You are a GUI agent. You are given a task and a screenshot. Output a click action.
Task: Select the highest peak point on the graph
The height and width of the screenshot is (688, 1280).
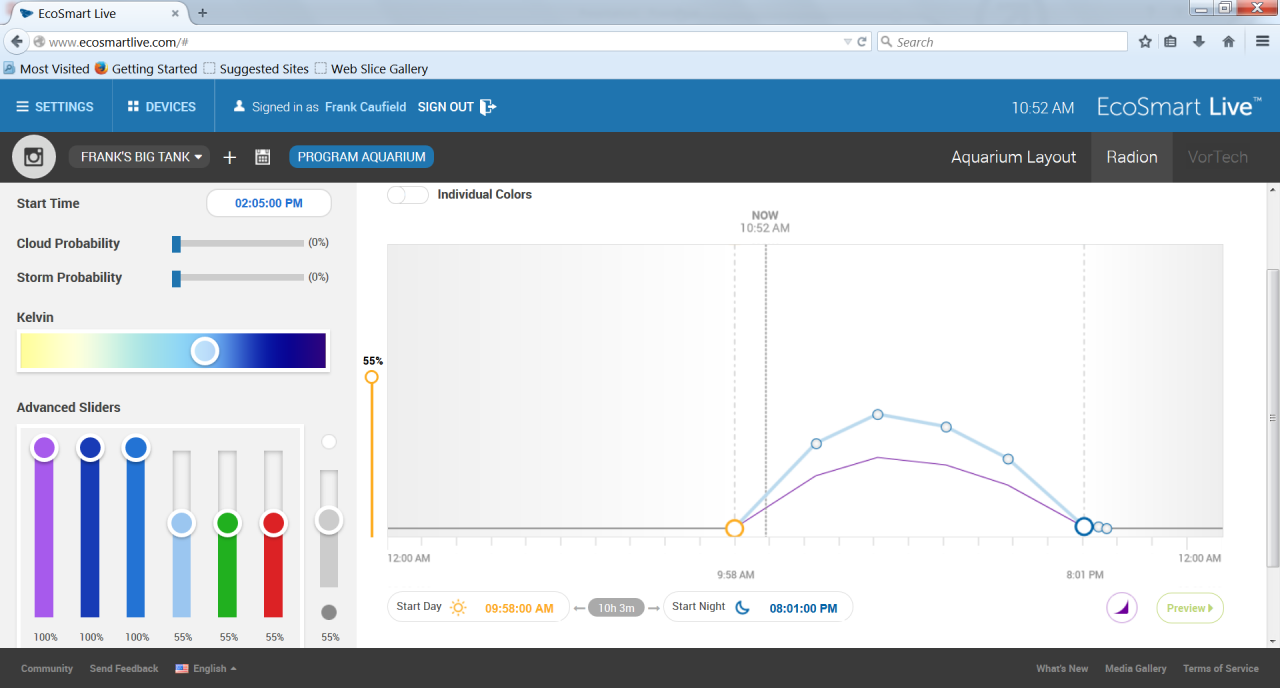878,414
